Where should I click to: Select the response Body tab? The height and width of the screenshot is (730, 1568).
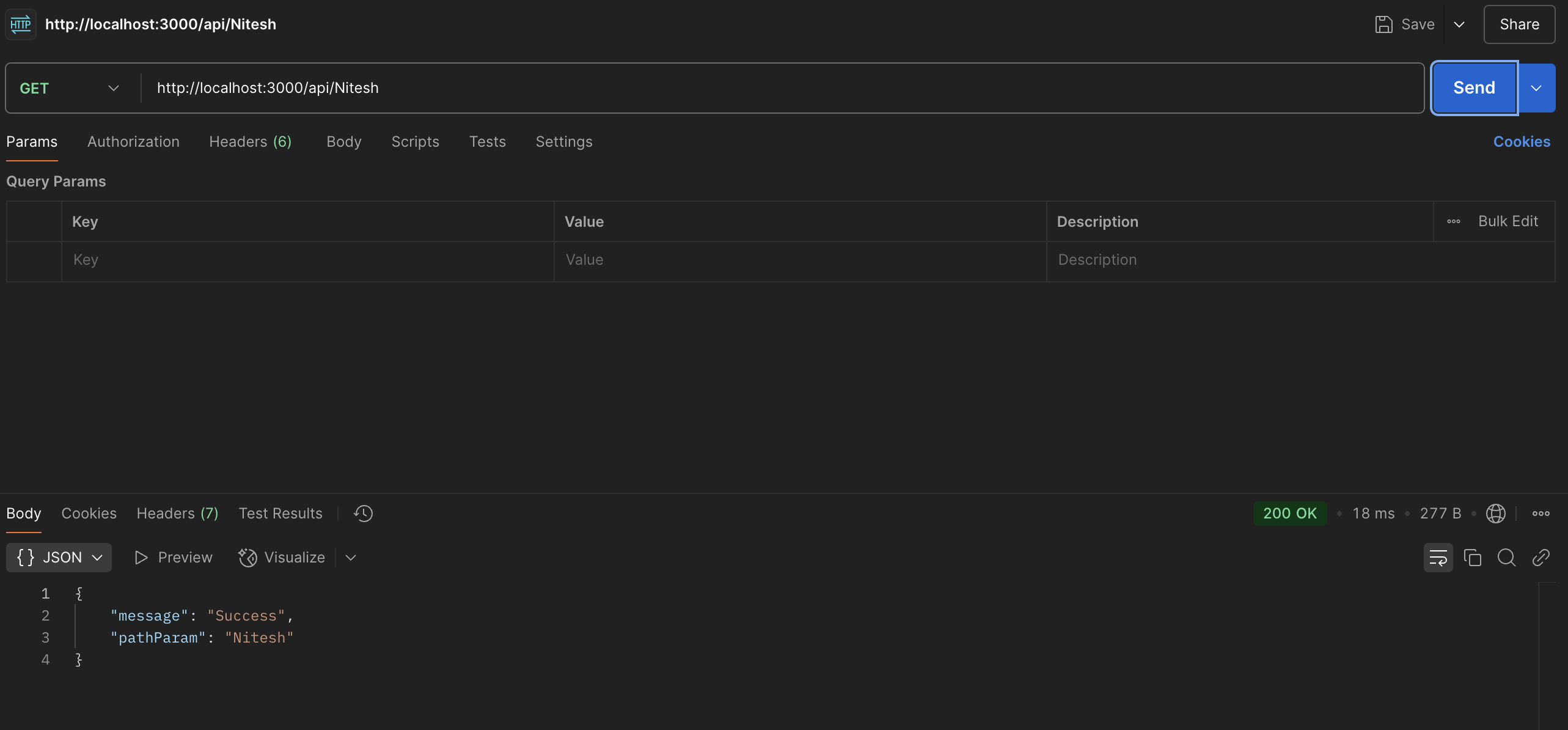(x=24, y=514)
